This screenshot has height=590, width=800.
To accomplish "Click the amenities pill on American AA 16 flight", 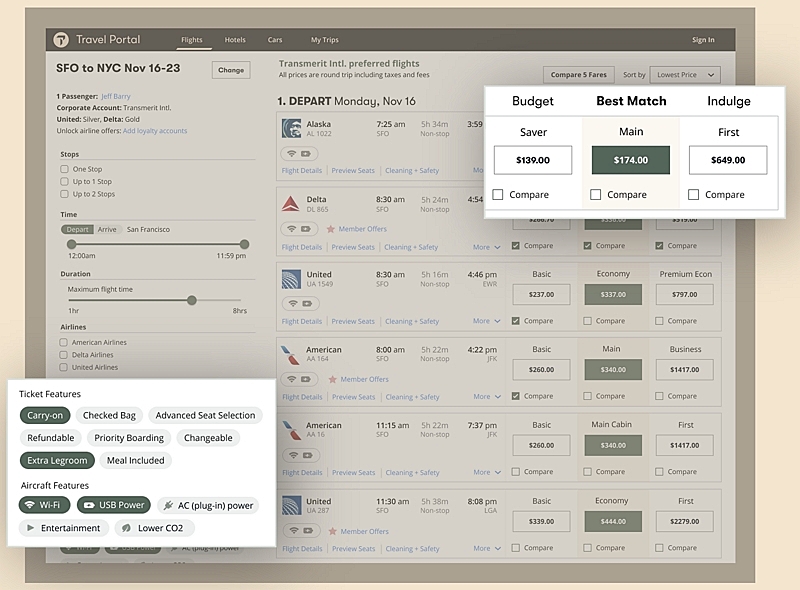I will [x=301, y=455].
